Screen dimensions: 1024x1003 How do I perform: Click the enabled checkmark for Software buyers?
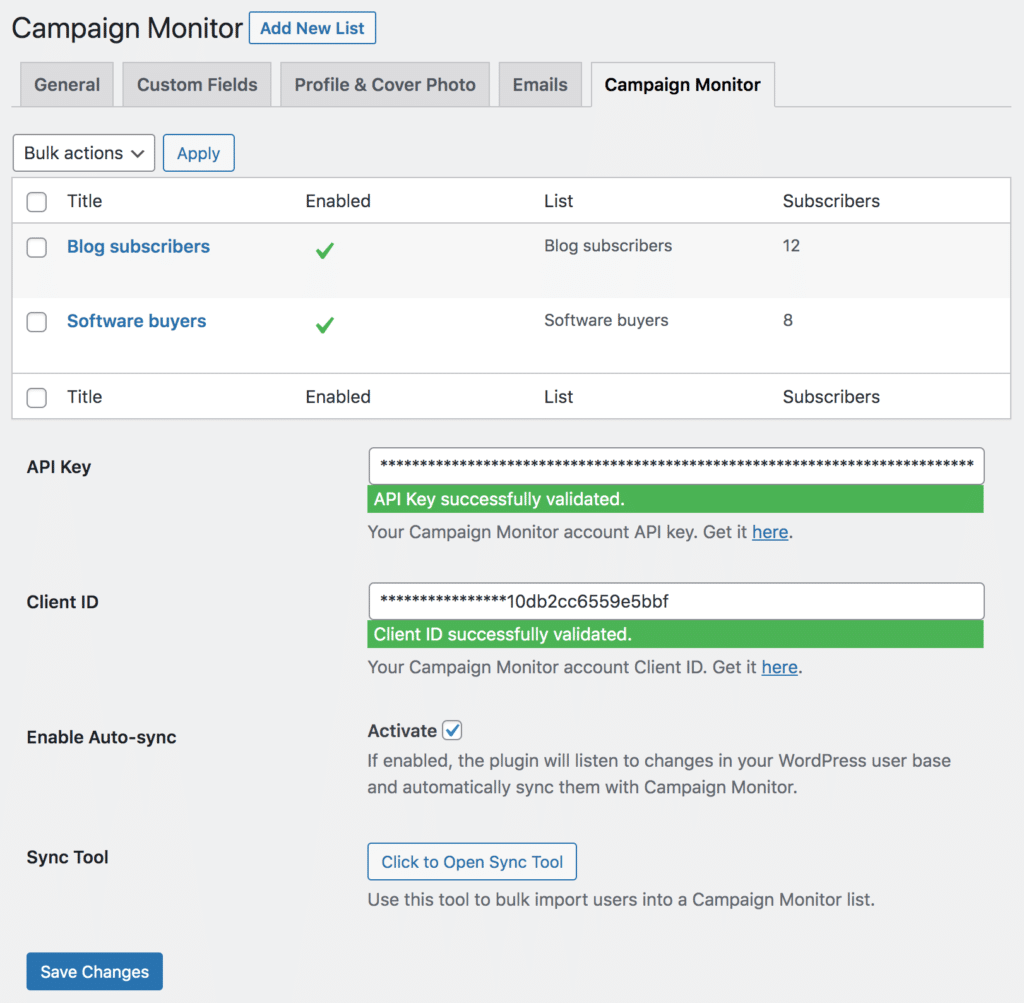pyautogui.click(x=325, y=325)
